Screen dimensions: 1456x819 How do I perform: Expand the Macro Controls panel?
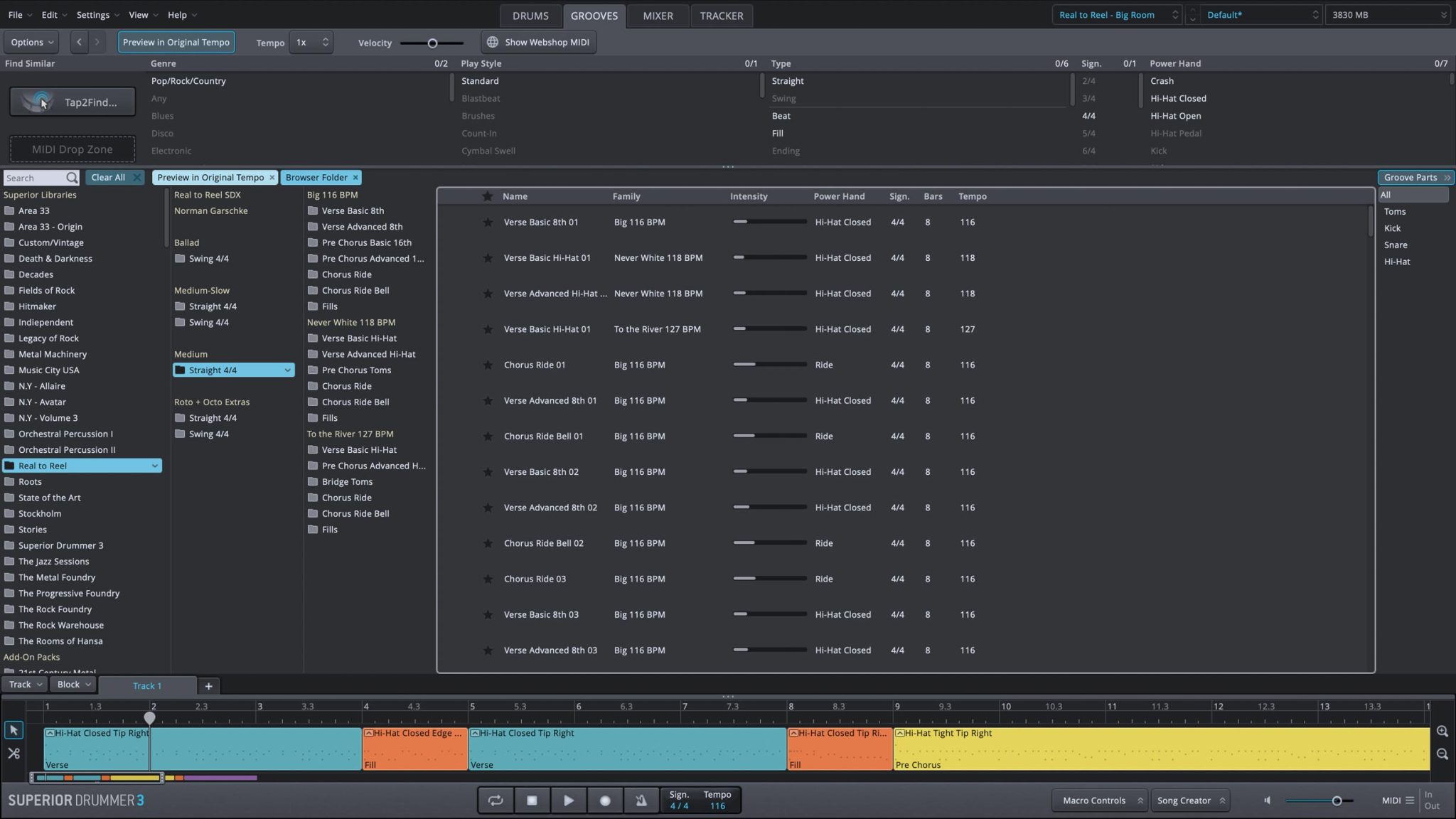(x=1100, y=801)
